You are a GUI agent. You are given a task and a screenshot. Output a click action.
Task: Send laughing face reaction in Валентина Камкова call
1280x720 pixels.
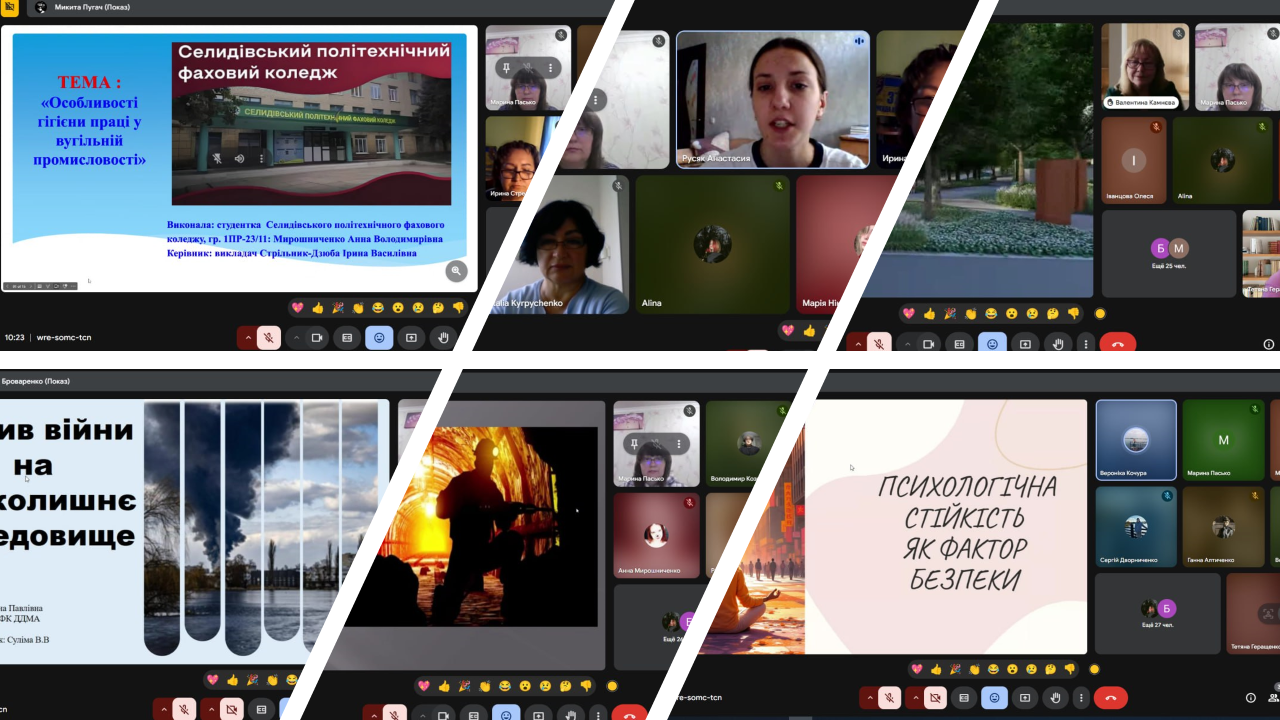pos(991,313)
